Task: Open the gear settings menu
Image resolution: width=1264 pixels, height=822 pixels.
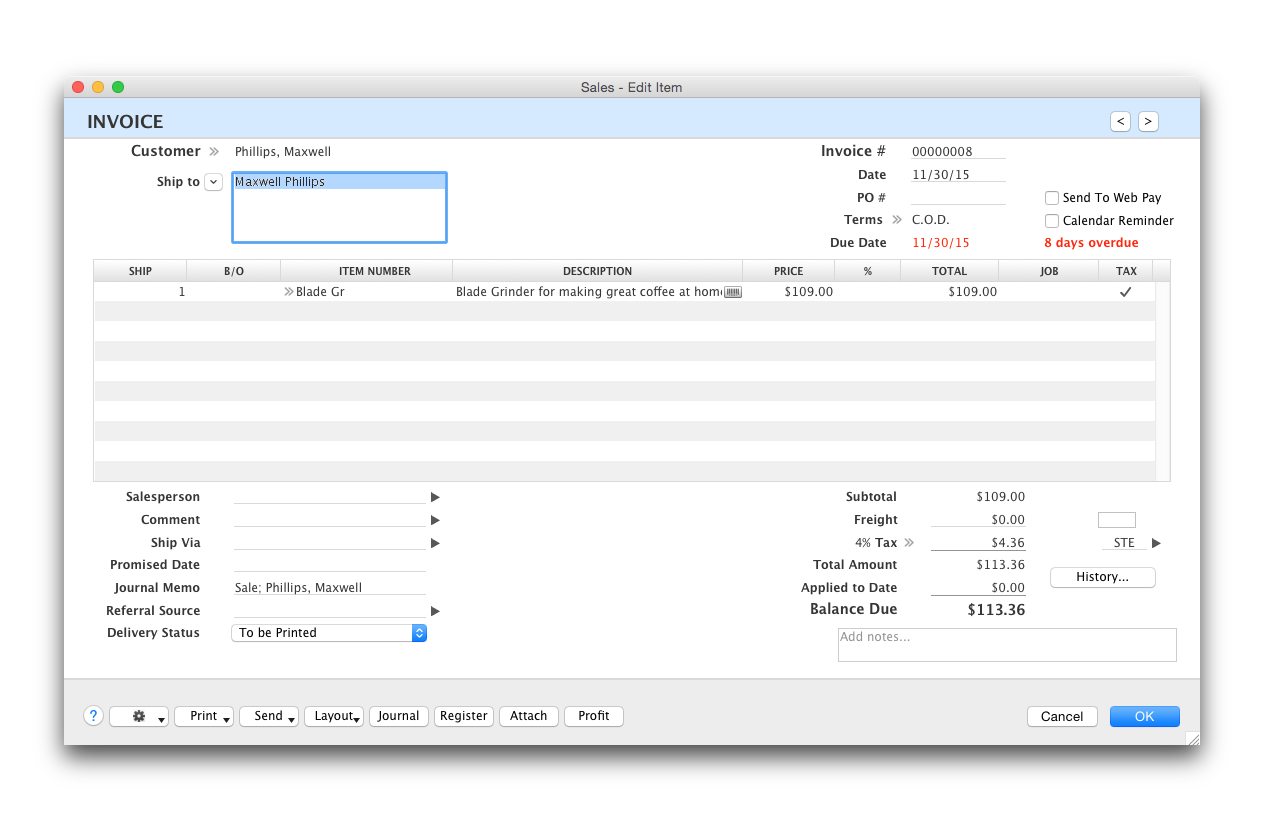Action: tap(139, 716)
